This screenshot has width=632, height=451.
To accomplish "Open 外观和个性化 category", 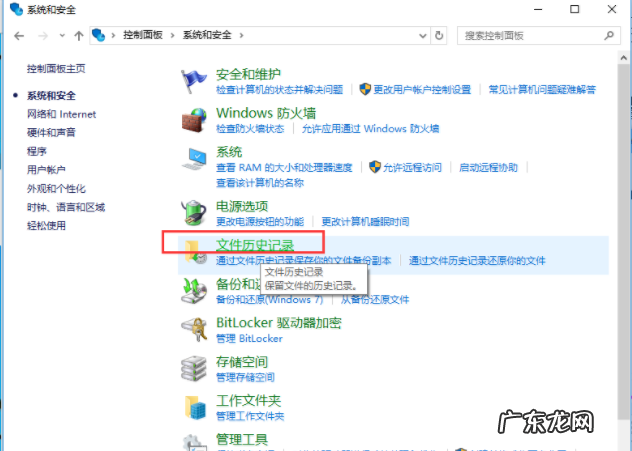I will 56,188.
